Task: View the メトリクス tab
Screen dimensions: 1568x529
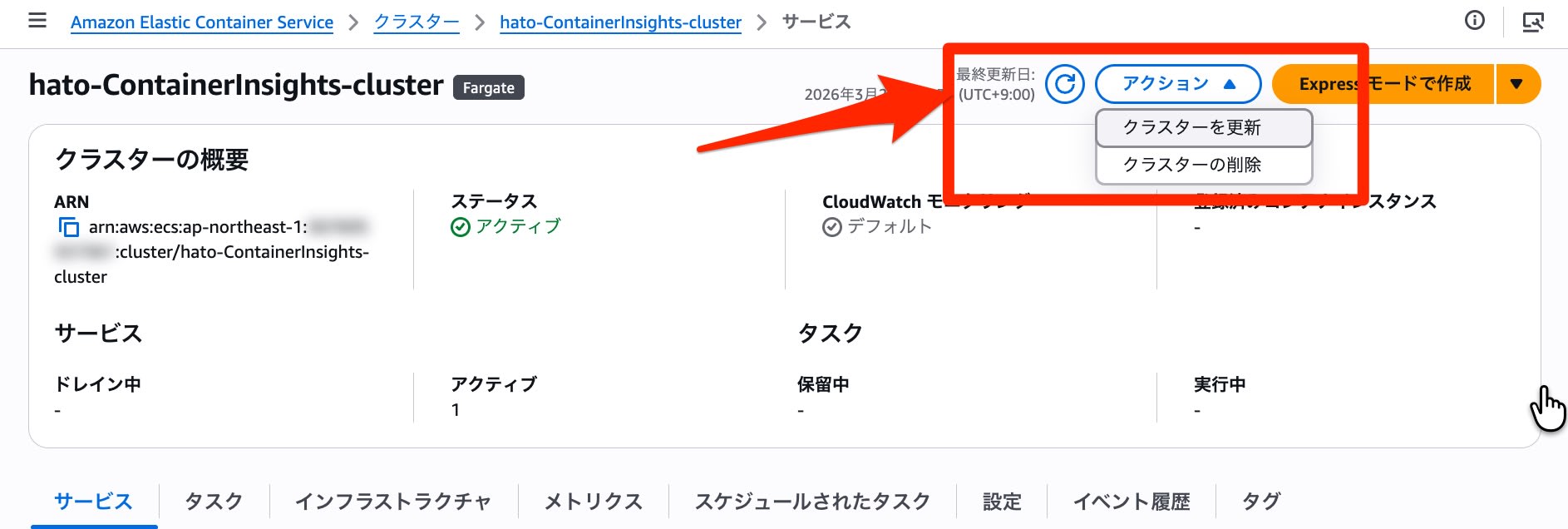Action: (x=593, y=502)
